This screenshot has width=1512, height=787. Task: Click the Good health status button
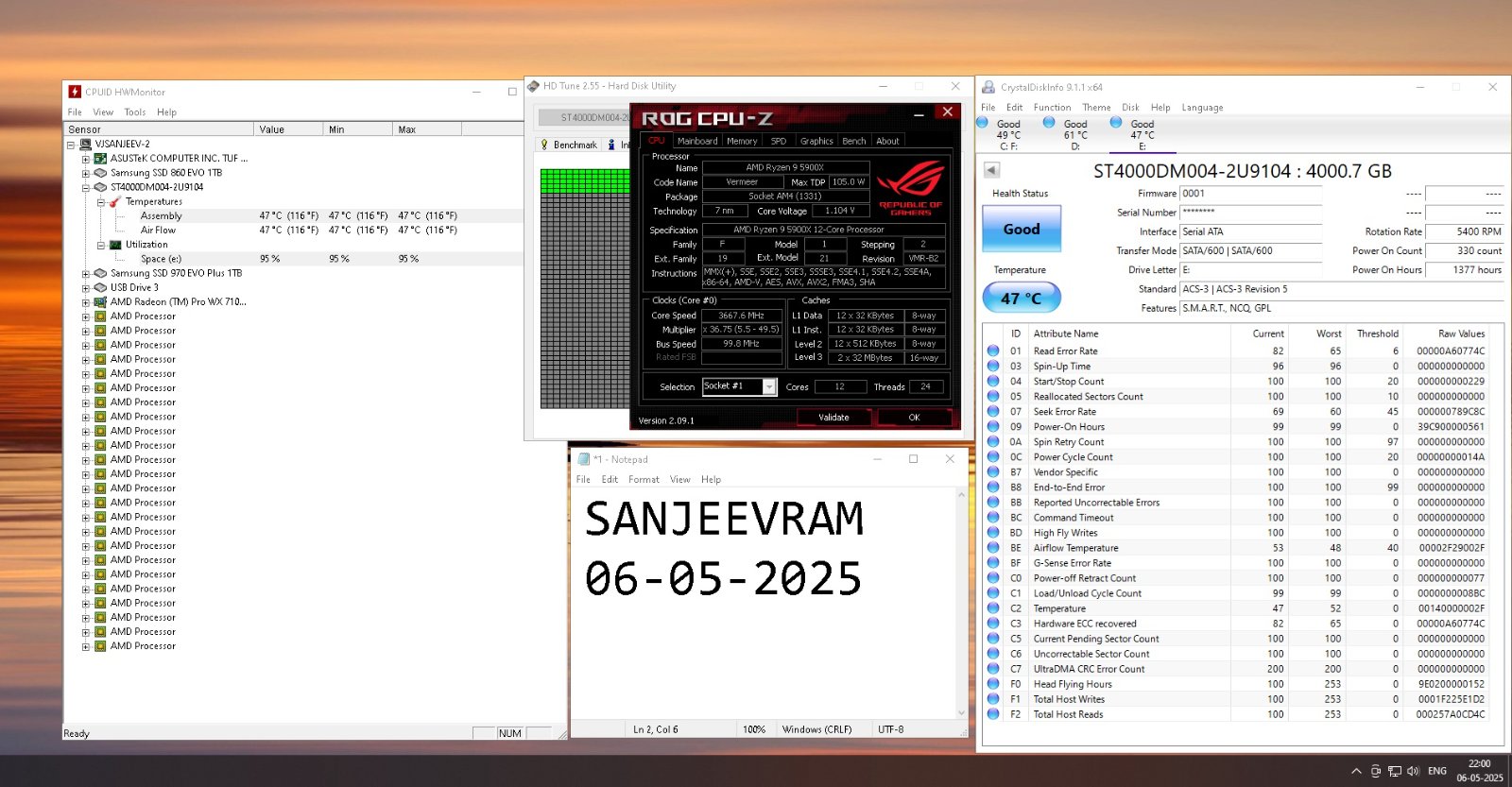[1022, 230]
